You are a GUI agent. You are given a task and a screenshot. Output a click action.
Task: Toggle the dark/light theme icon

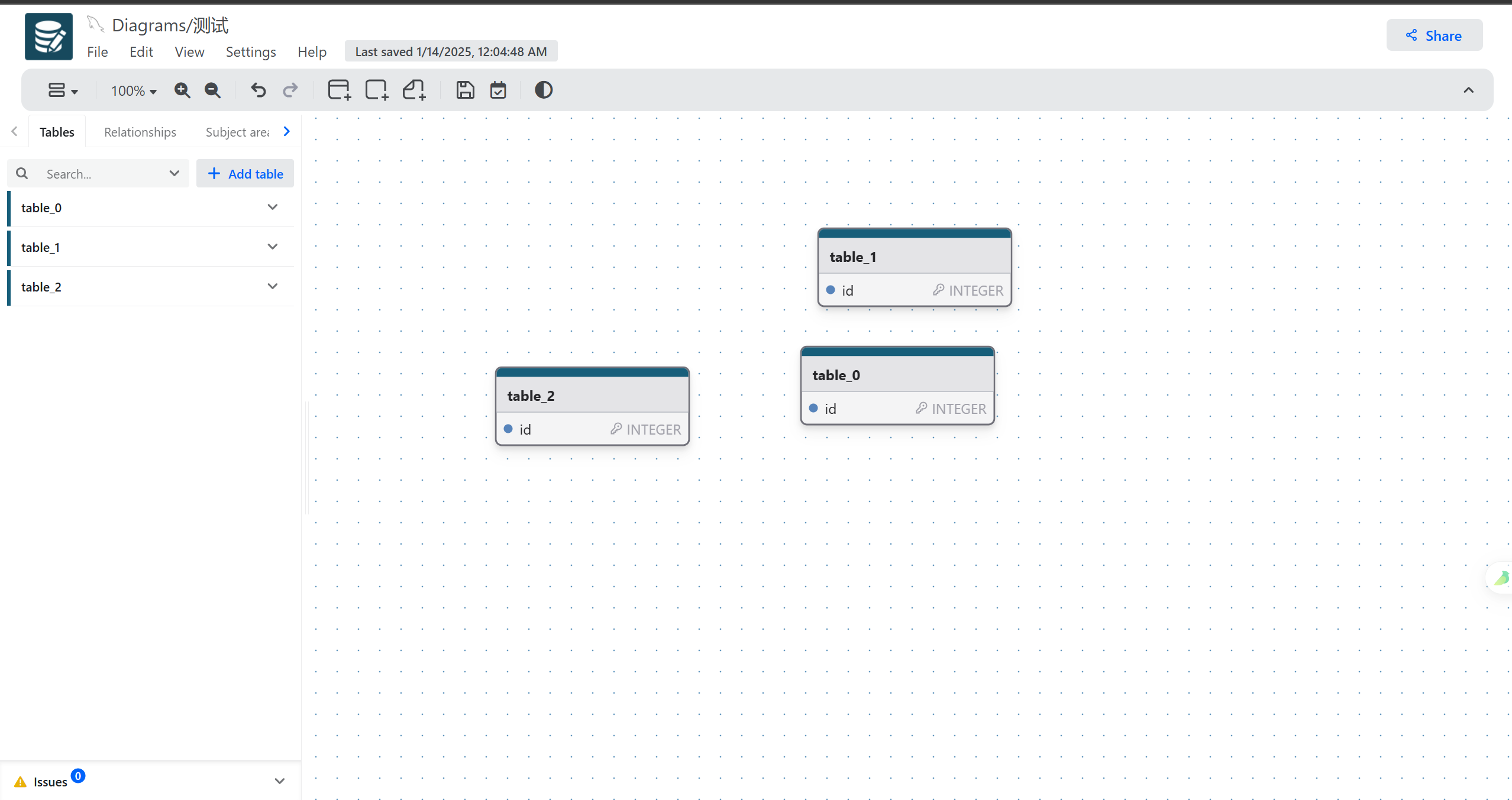point(544,90)
